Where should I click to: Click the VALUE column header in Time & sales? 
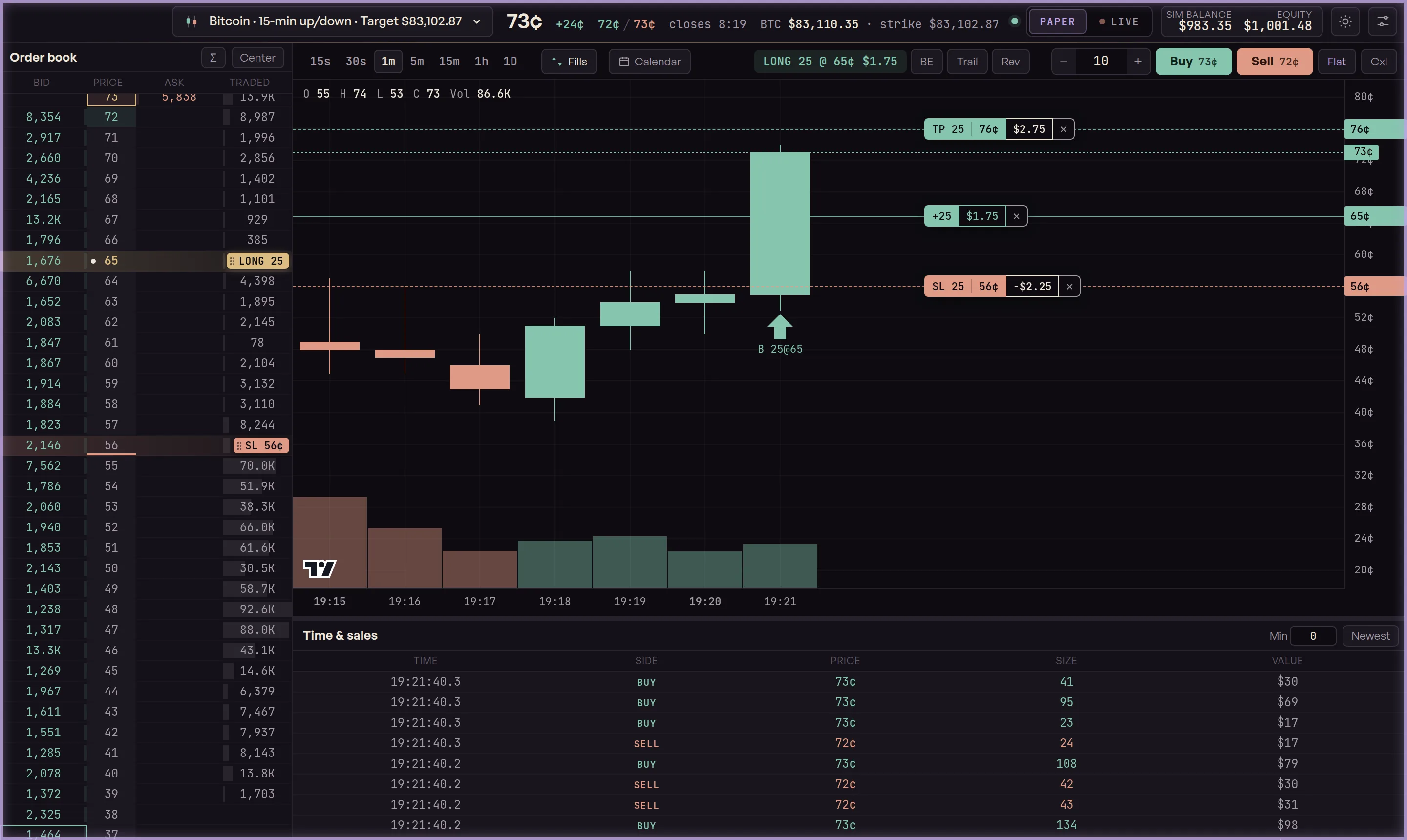point(1287,661)
